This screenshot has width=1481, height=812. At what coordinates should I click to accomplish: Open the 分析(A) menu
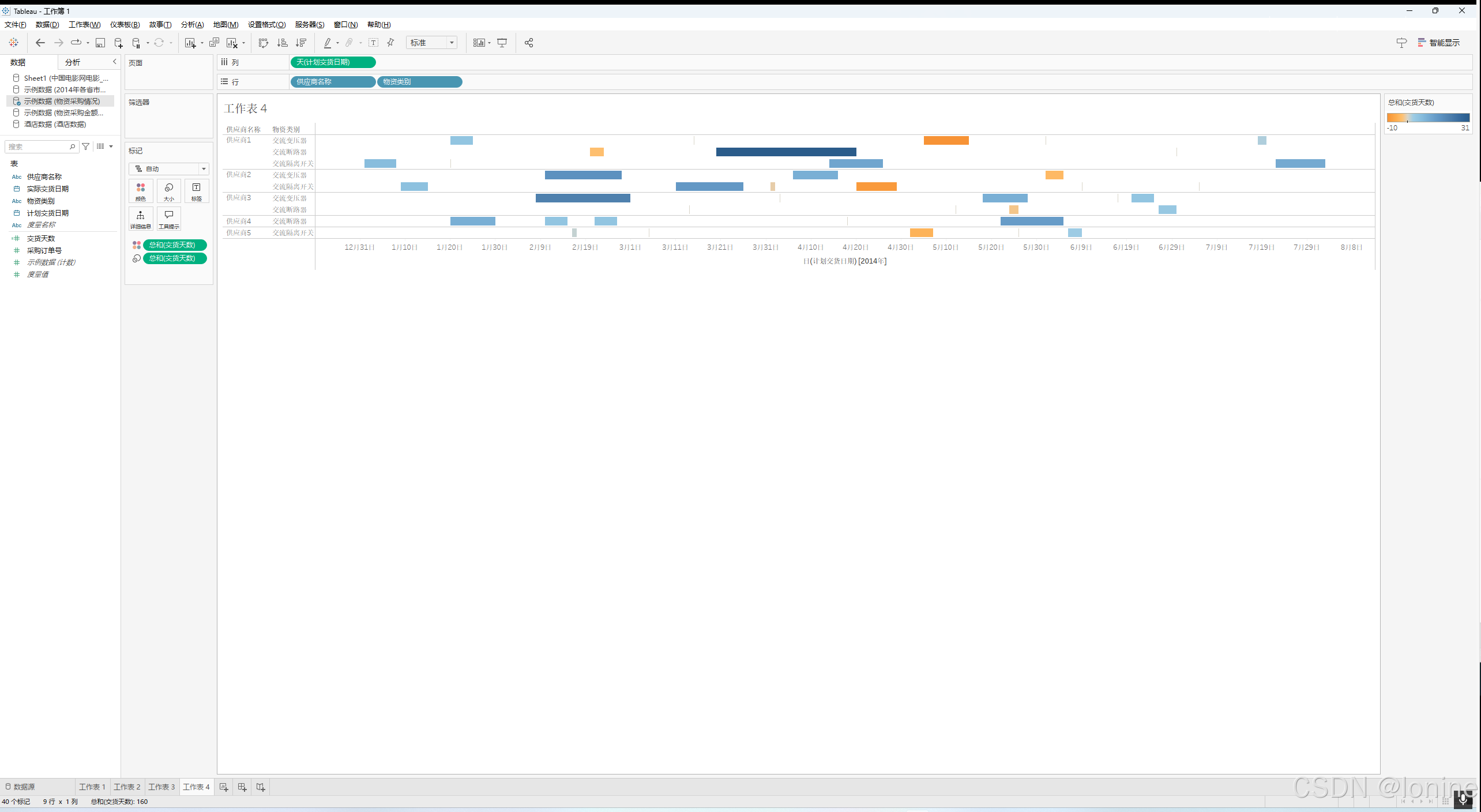(192, 25)
